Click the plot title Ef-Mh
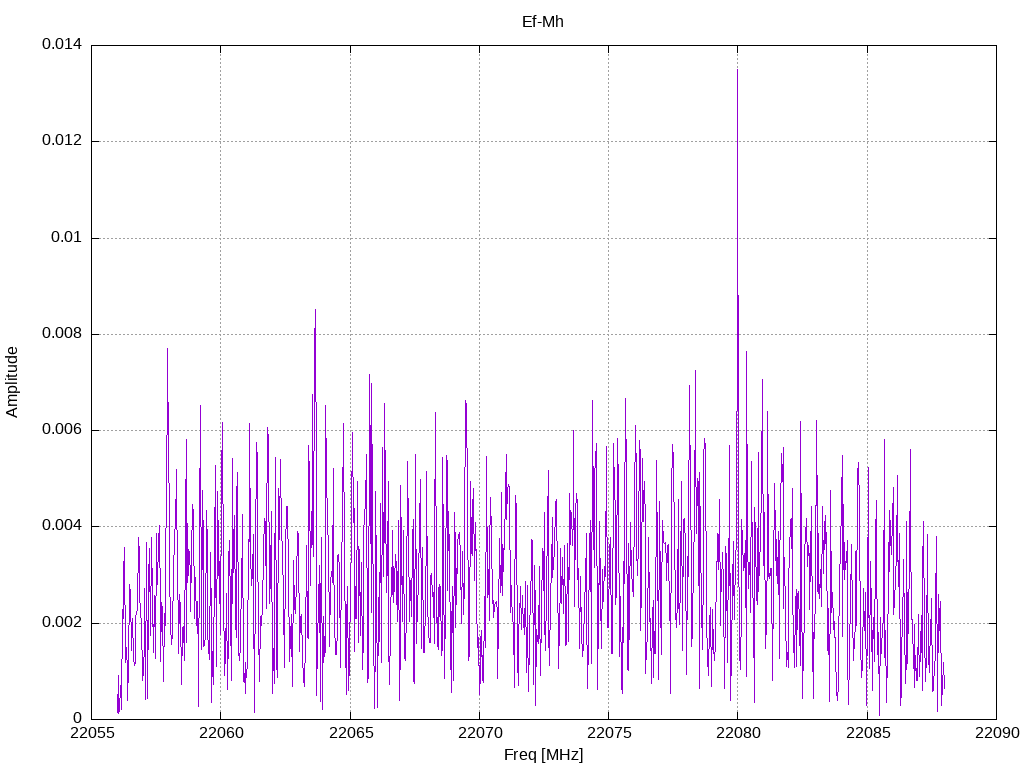The height and width of the screenshot is (768, 1024). tap(543, 21)
